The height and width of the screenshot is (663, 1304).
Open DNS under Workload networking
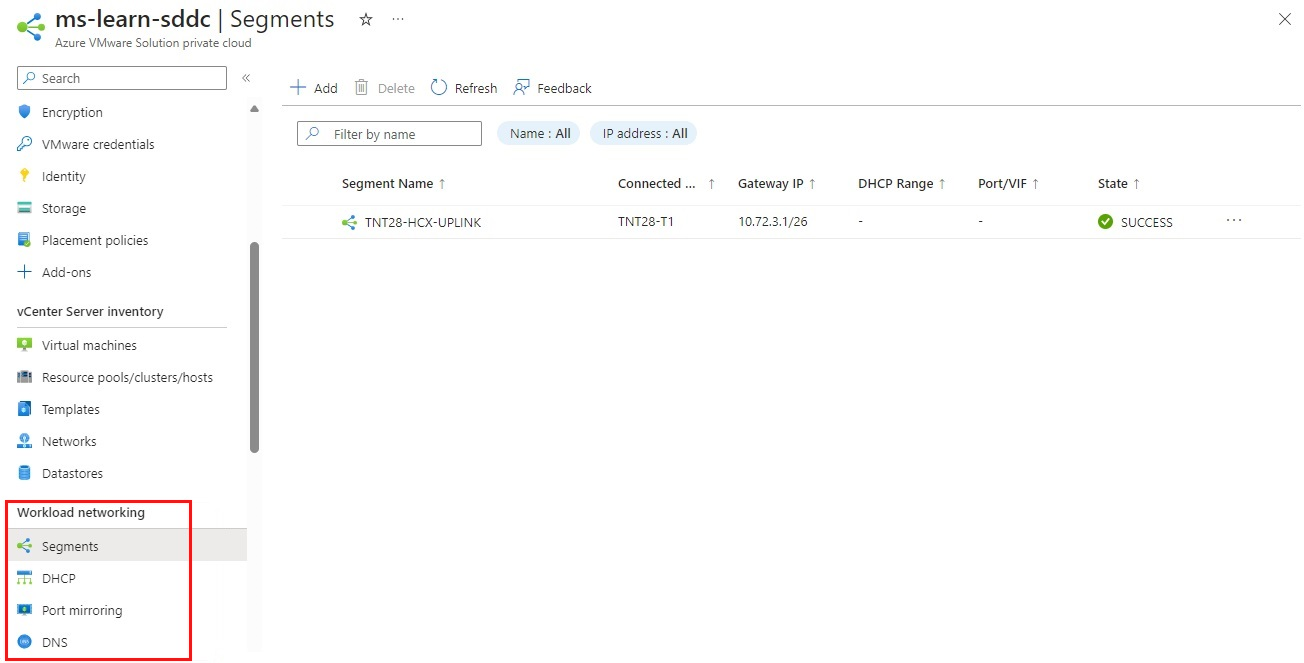[x=55, y=642]
